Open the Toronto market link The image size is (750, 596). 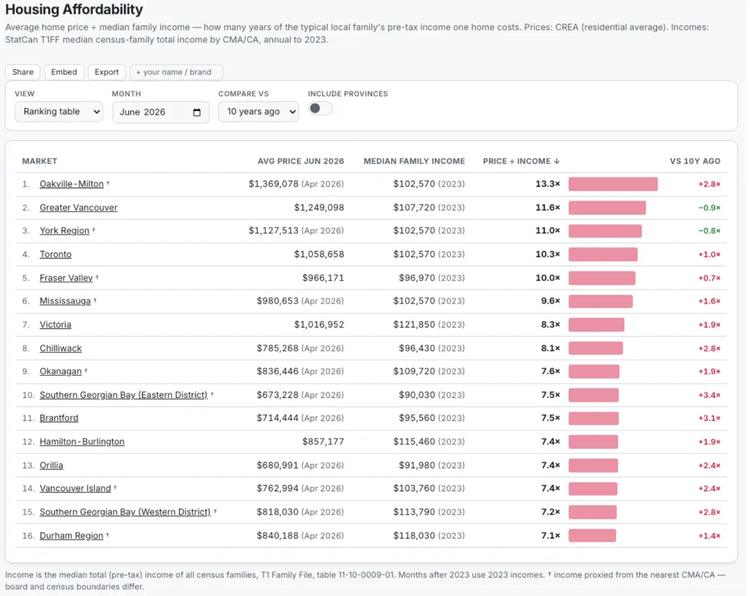tap(55, 254)
